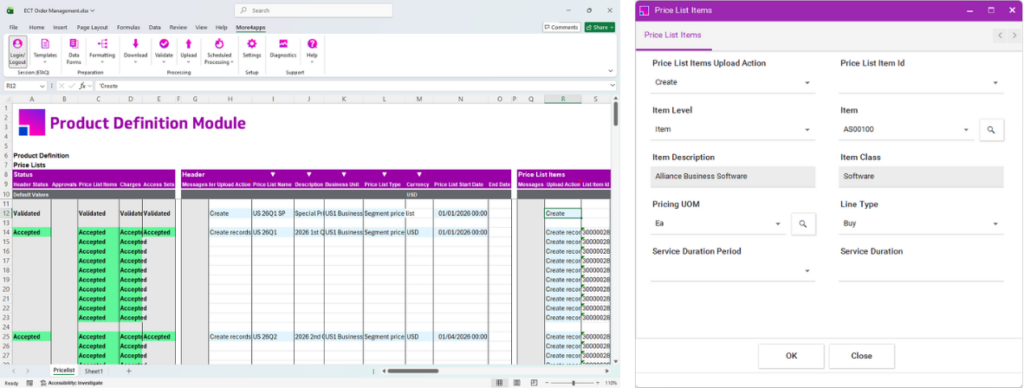1024x388 pixels.
Task: Select the Price List Items form tab
Action: (673, 35)
